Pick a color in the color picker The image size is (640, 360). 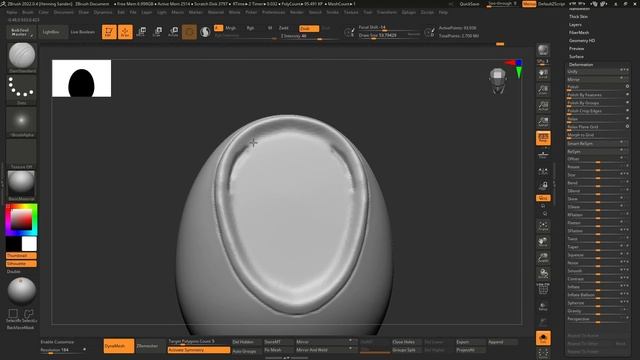click(21, 220)
